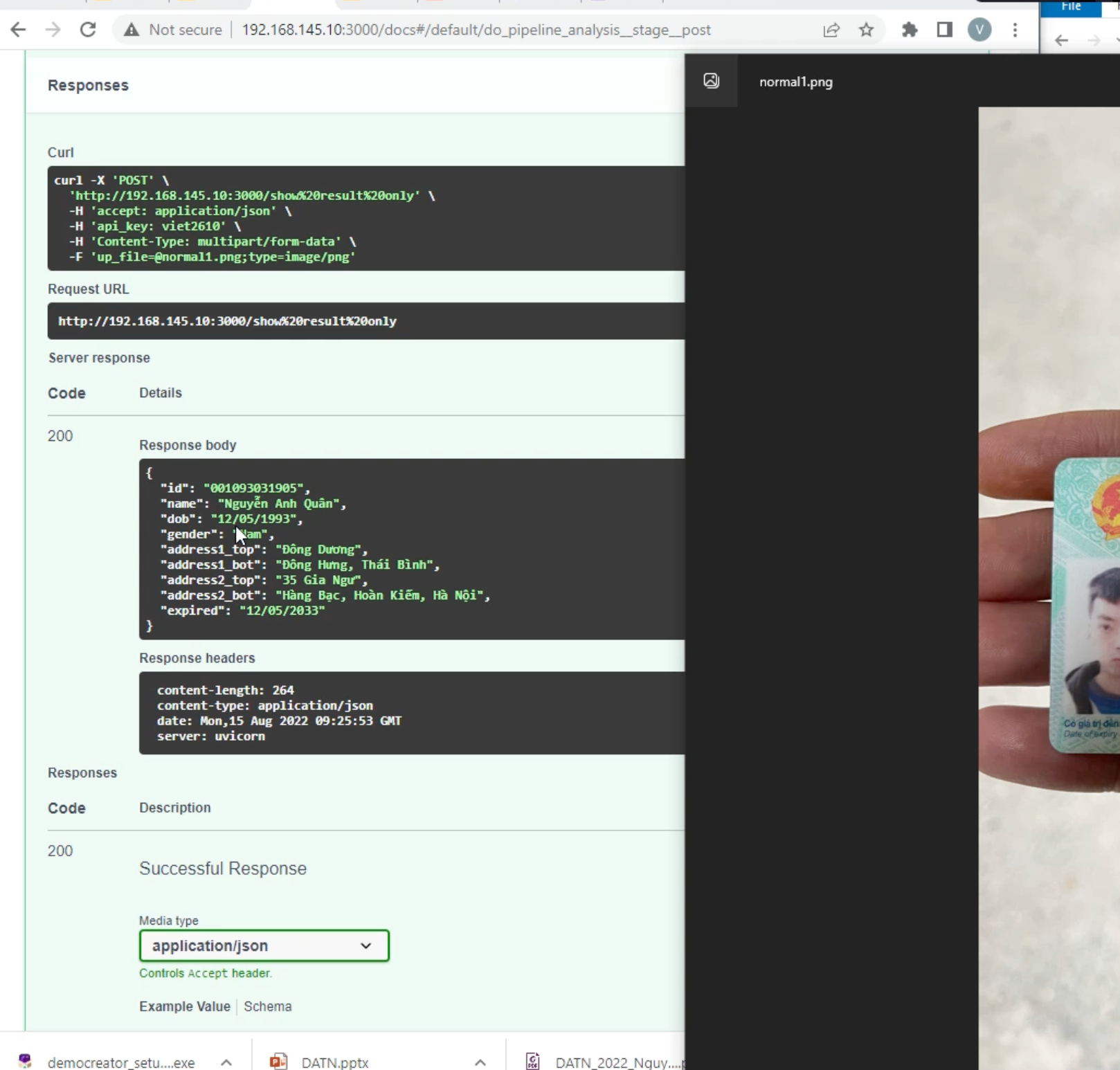Open the democreator_setu....exe download
This screenshot has height=1070, width=1120.
point(121,1062)
